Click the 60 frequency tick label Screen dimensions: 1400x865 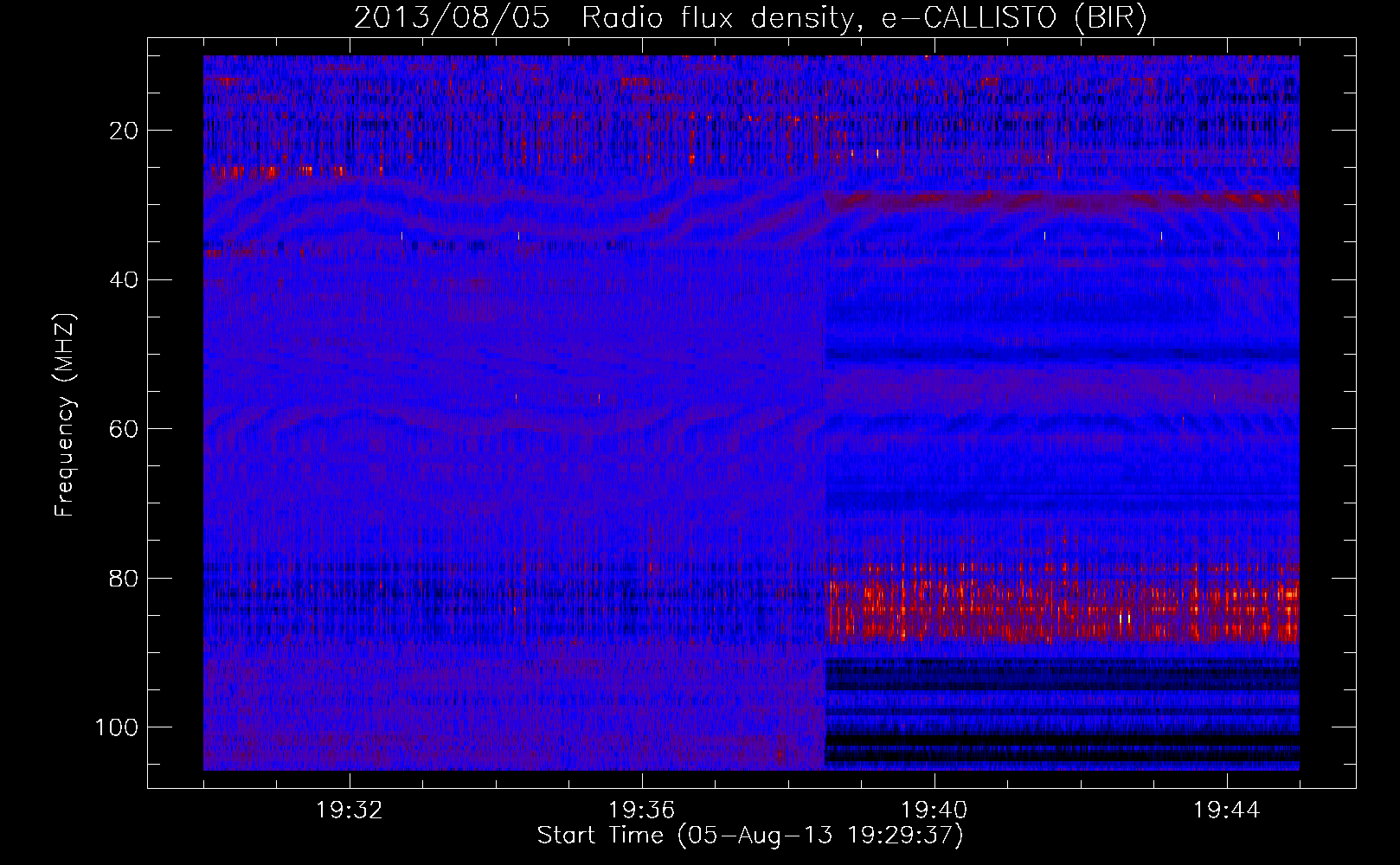coord(125,429)
